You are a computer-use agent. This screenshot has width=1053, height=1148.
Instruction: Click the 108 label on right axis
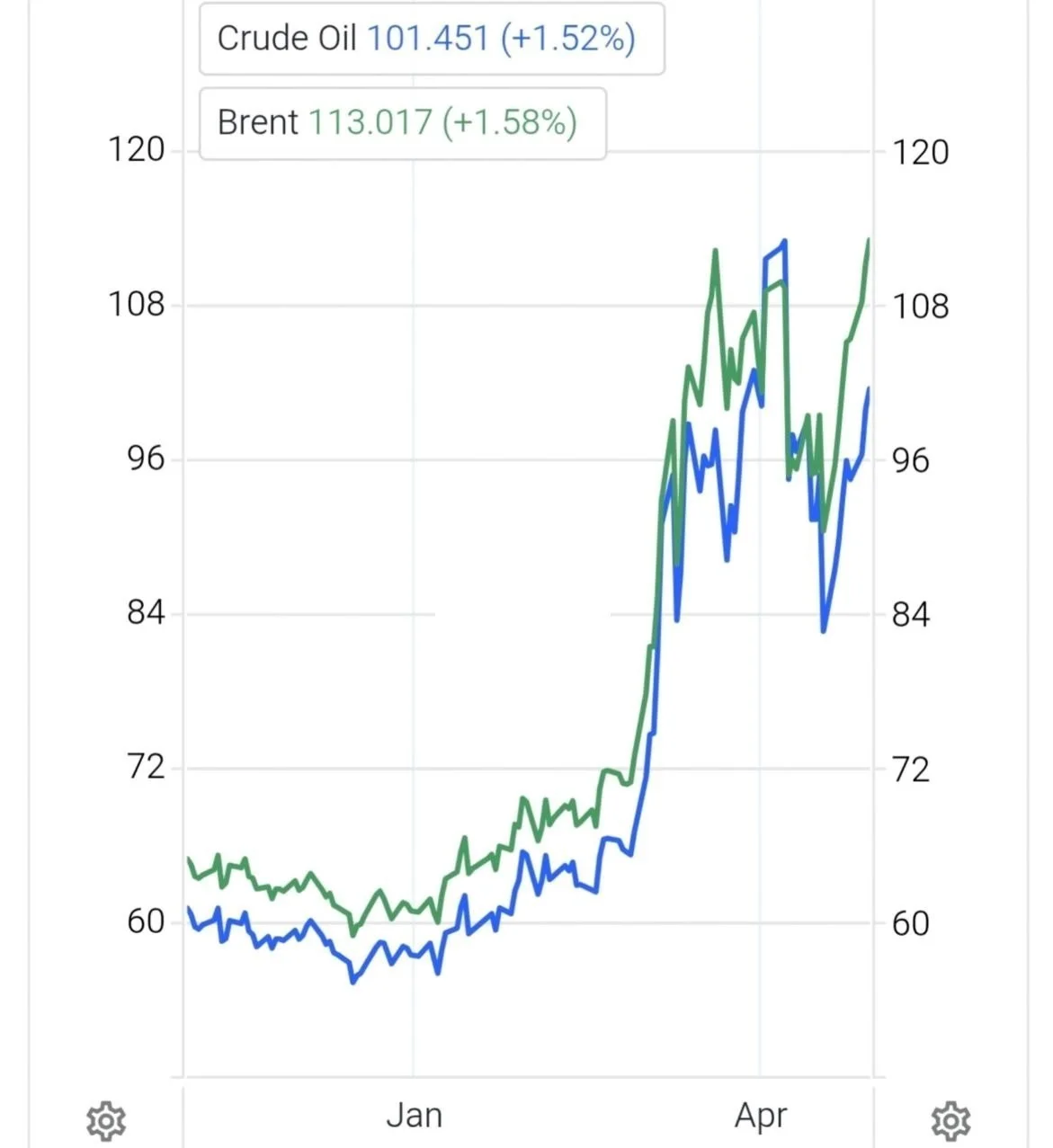pos(920,307)
